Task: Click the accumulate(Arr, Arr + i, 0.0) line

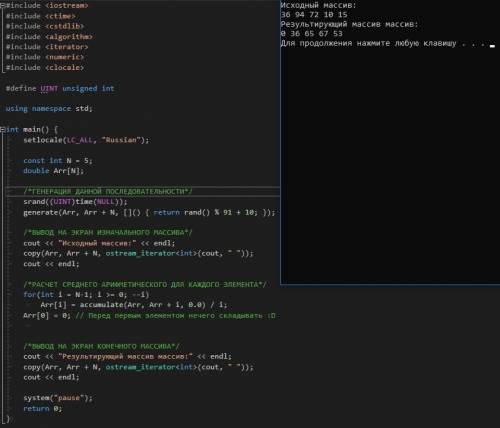Action: [x=134, y=305]
